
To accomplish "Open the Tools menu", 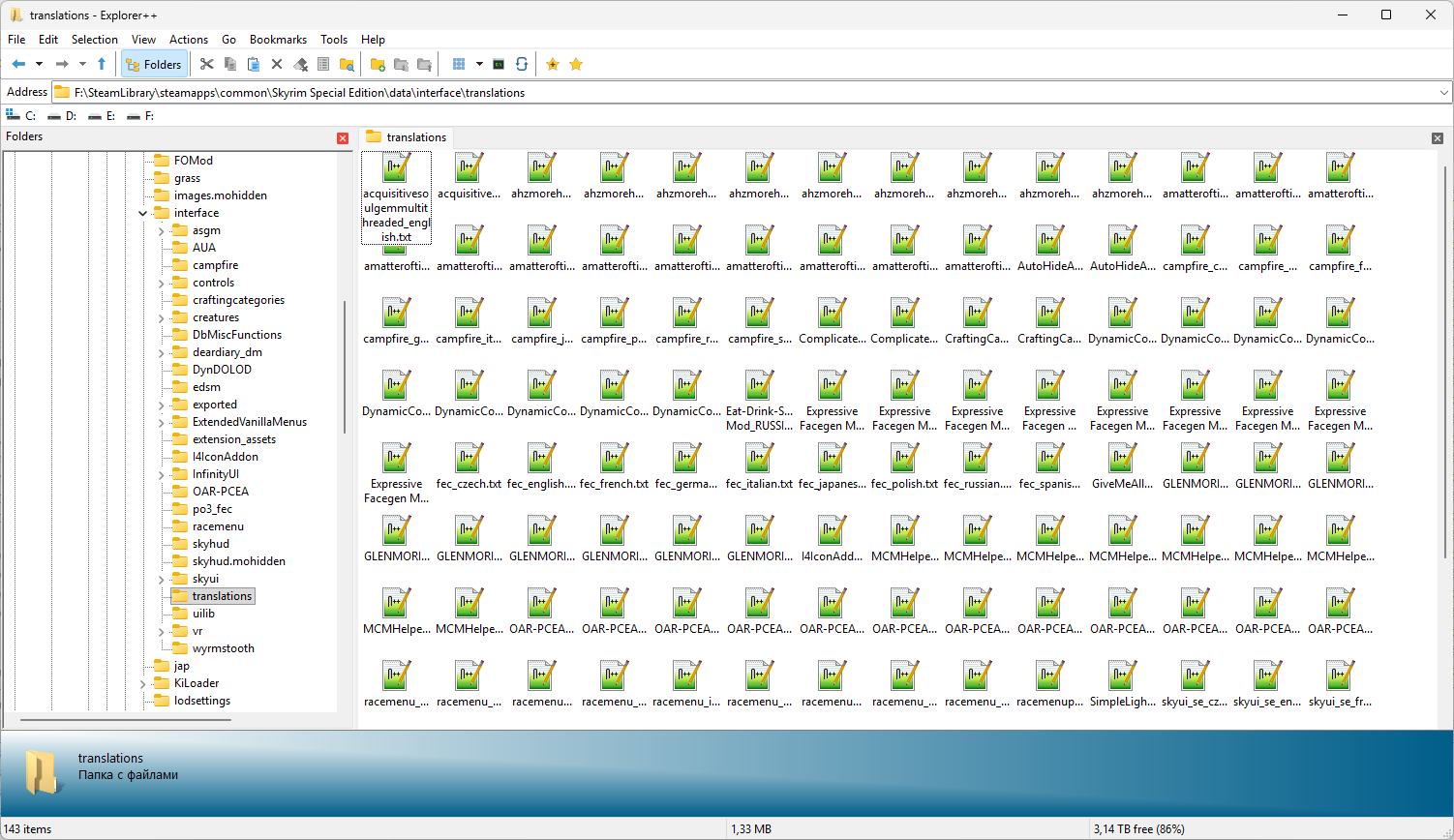I will coord(334,40).
